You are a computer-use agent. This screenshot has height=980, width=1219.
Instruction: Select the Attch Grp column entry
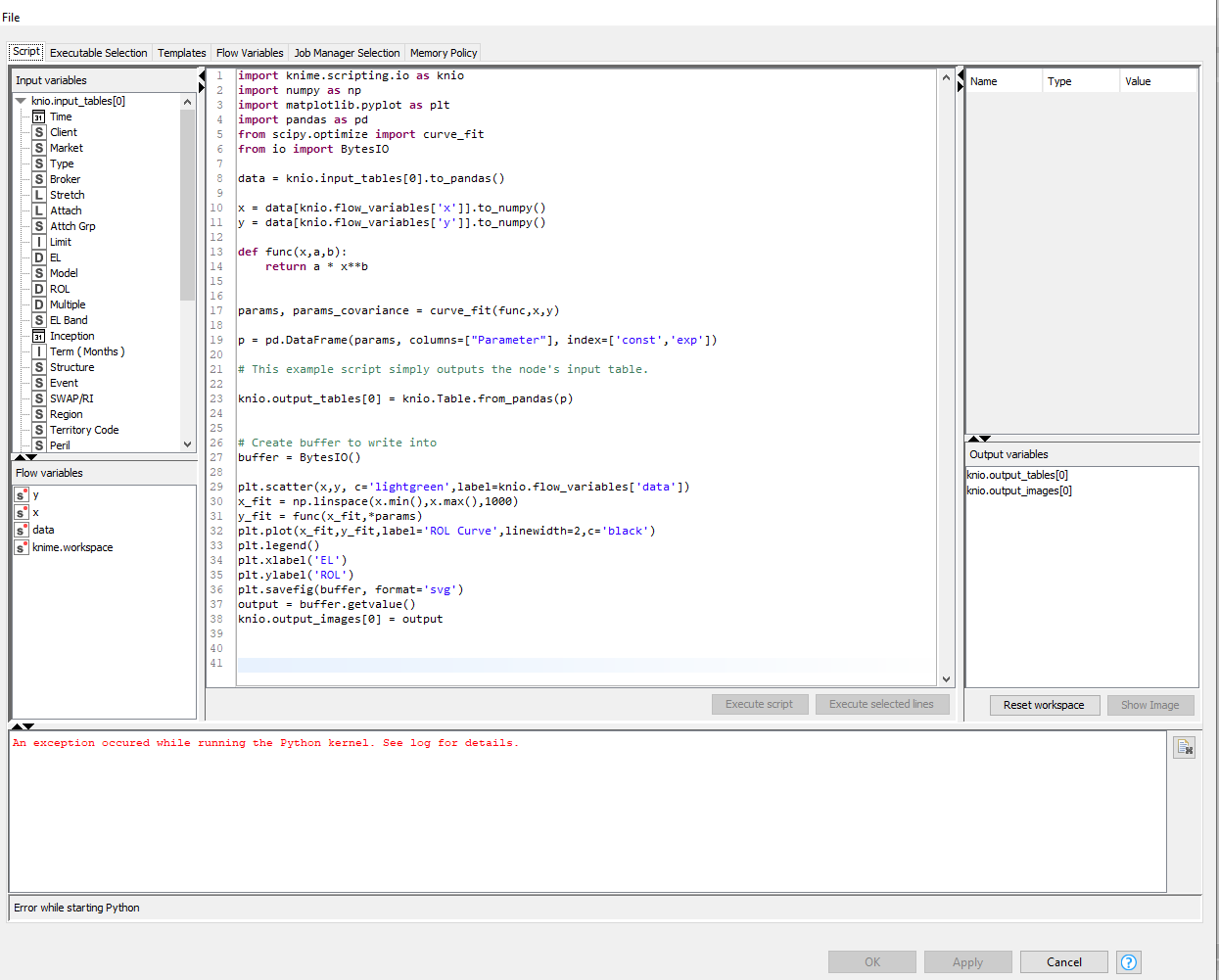click(72, 226)
